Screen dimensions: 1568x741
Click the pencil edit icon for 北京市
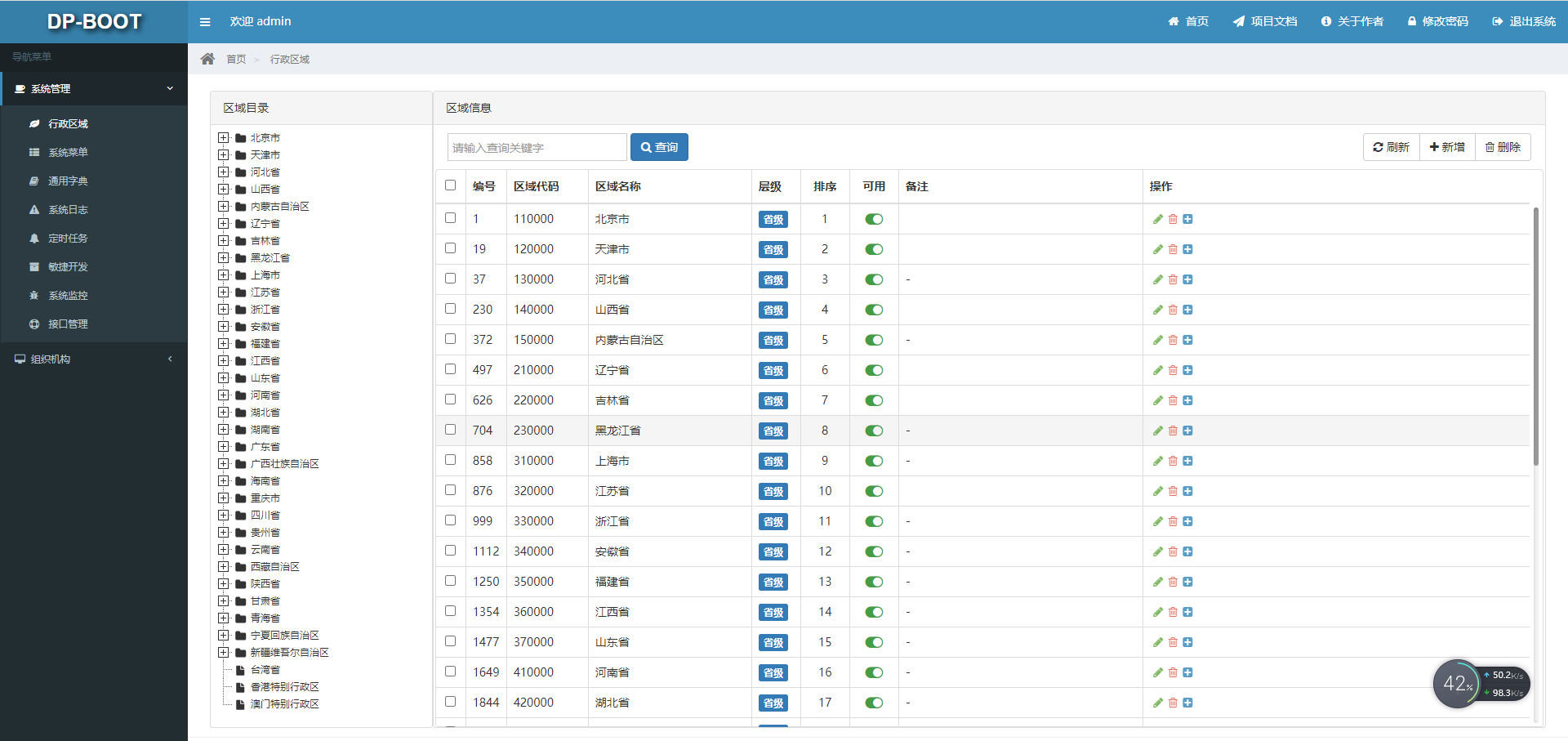click(x=1157, y=219)
